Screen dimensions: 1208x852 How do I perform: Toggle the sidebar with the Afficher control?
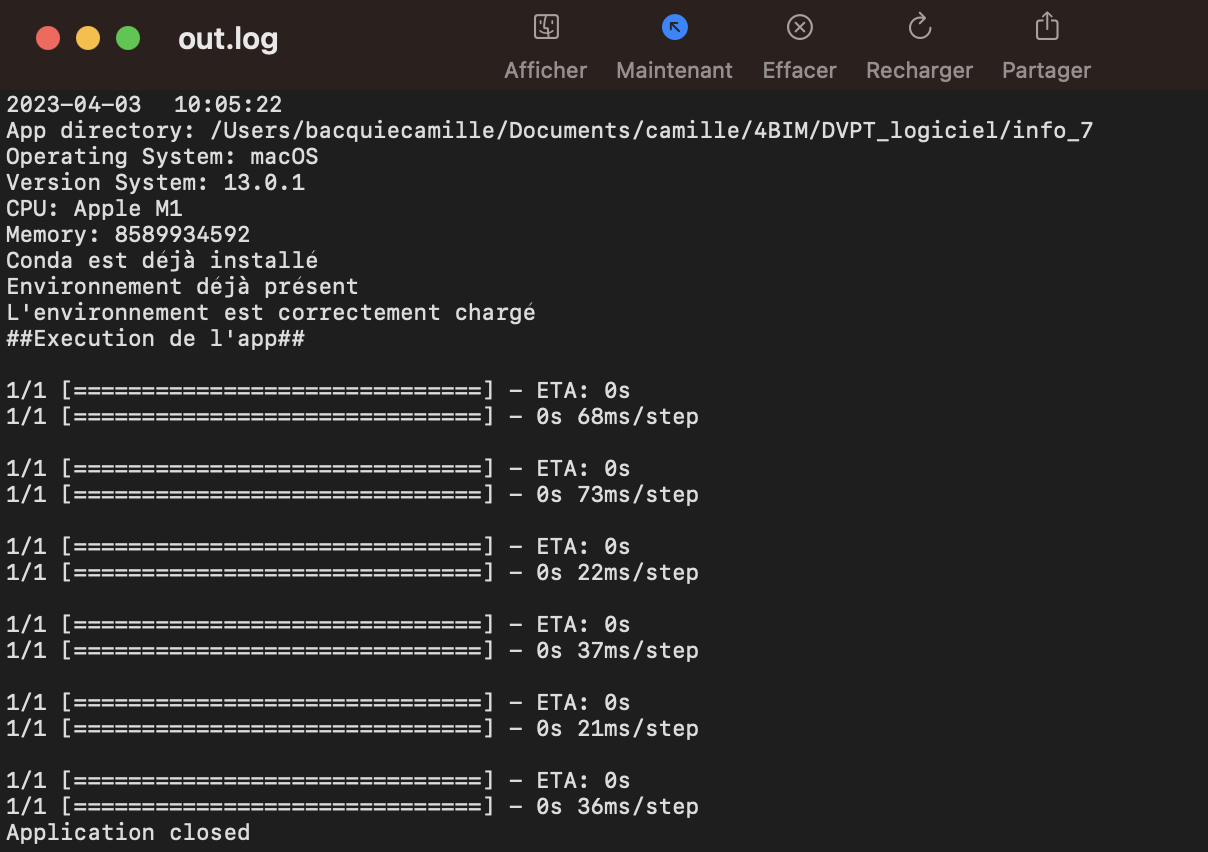tap(545, 27)
